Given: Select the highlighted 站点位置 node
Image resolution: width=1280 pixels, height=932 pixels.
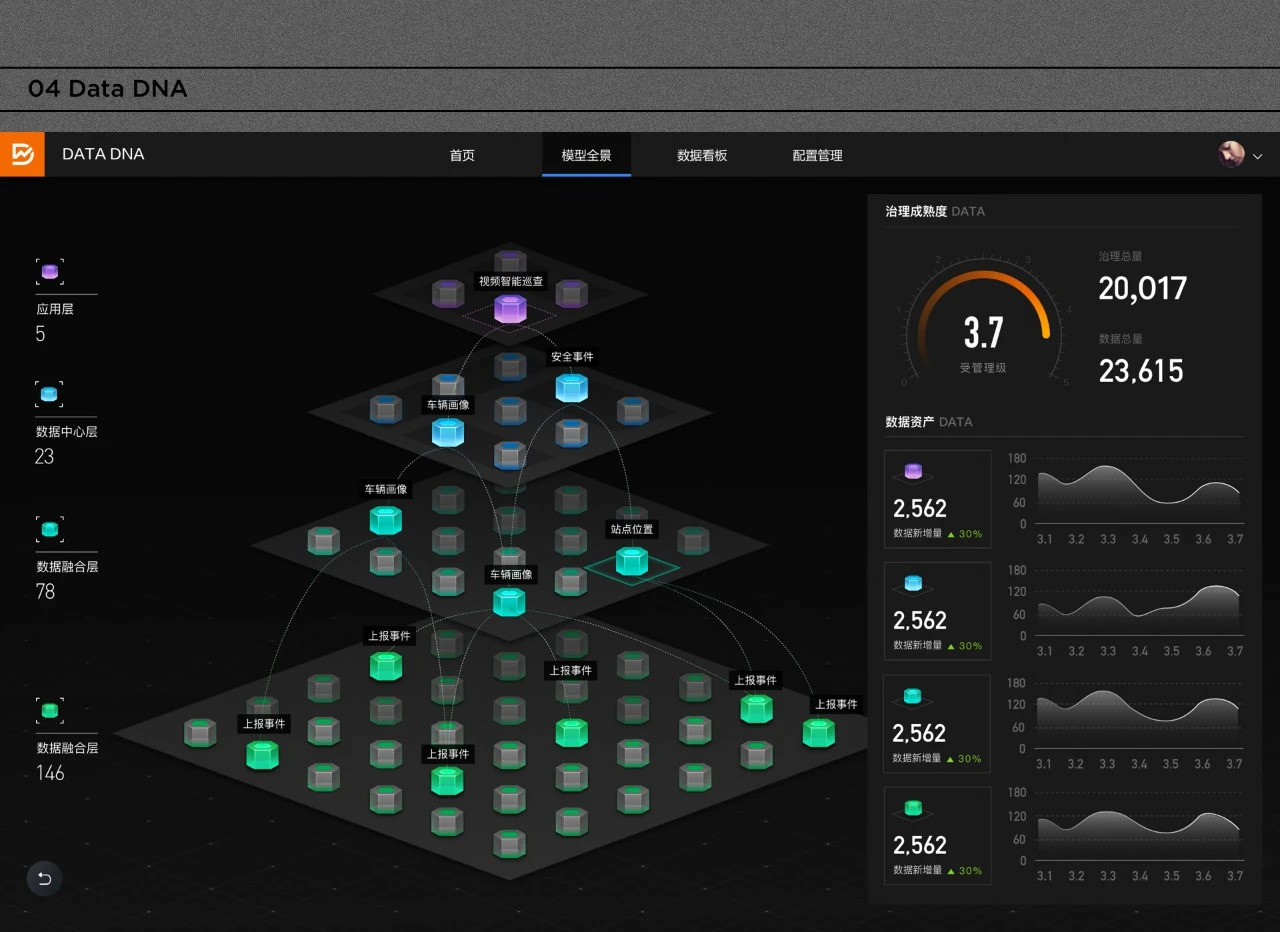Looking at the screenshot, I should coord(632,560).
